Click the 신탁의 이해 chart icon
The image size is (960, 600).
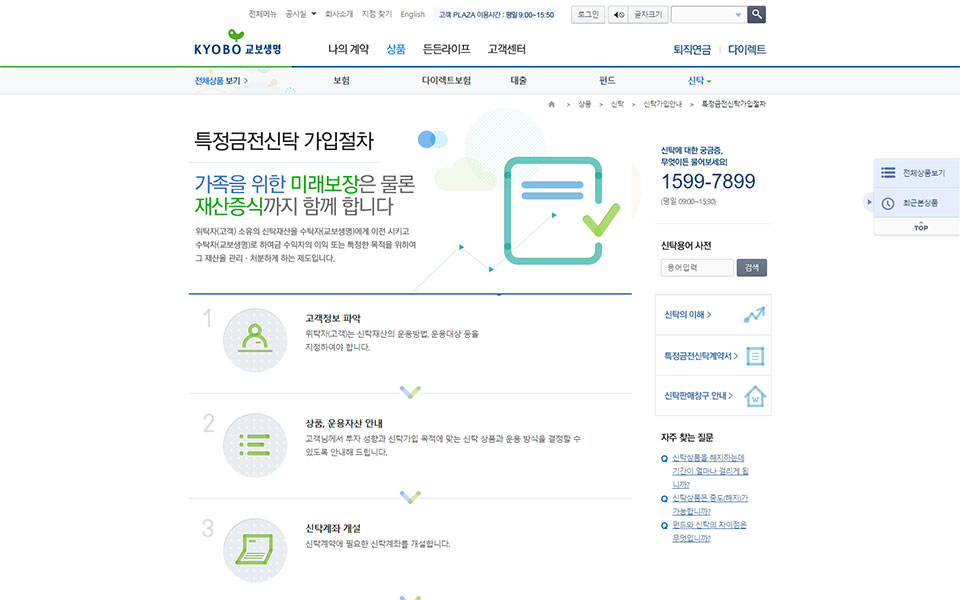[754, 315]
